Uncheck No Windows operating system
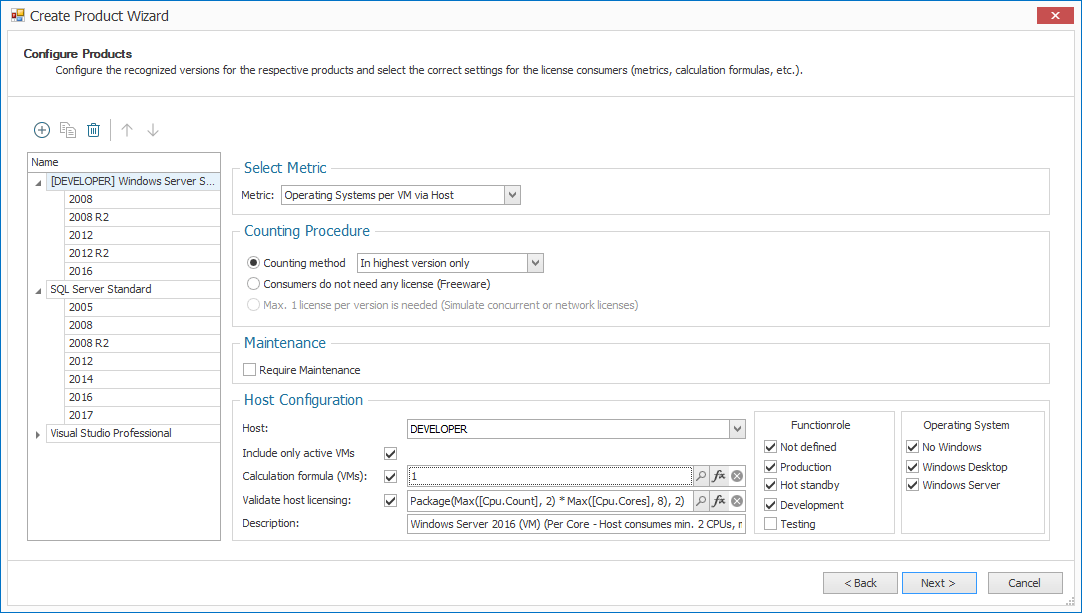The height and width of the screenshot is (613, 1082). [x=913, y=447]
